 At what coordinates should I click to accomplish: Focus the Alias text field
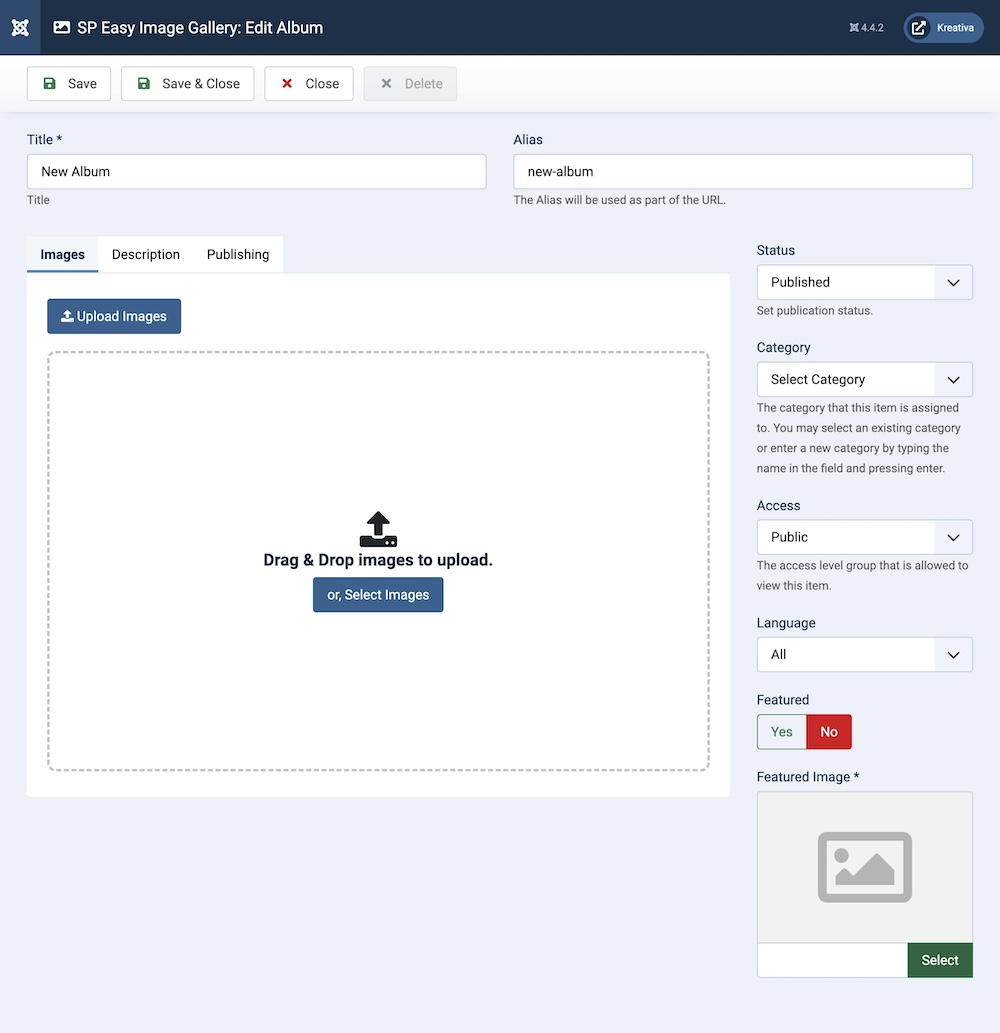click(742, 172)
